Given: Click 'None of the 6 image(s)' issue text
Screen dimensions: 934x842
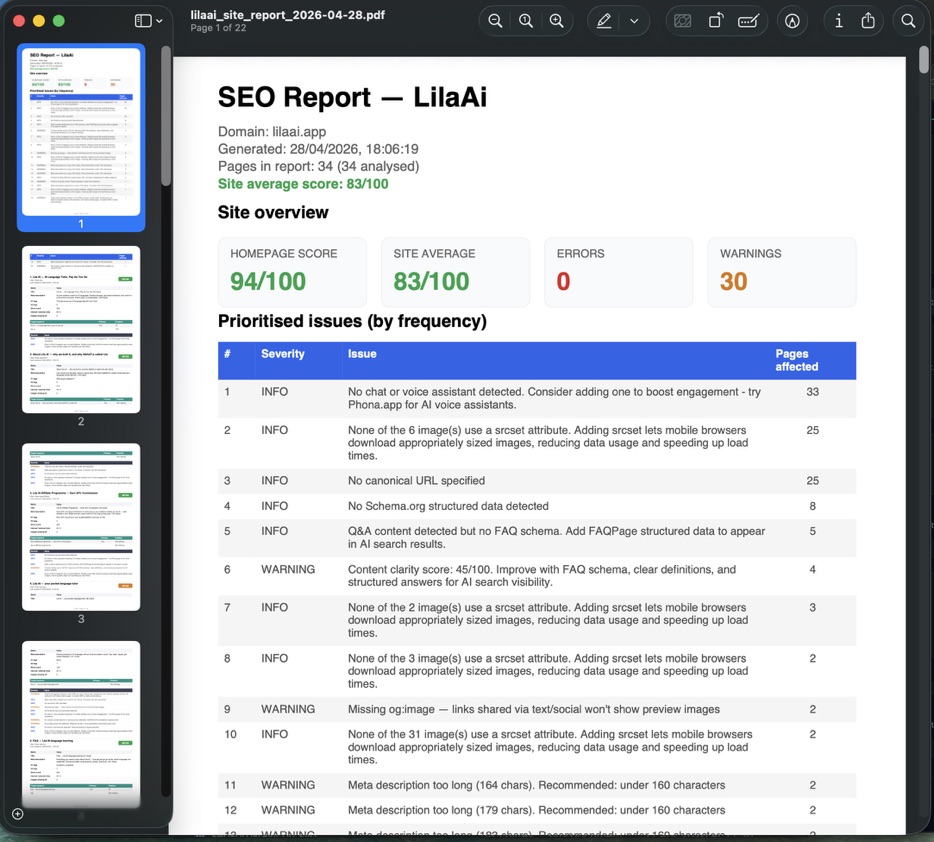Looking at the screenshot, I should coord(548,443).
